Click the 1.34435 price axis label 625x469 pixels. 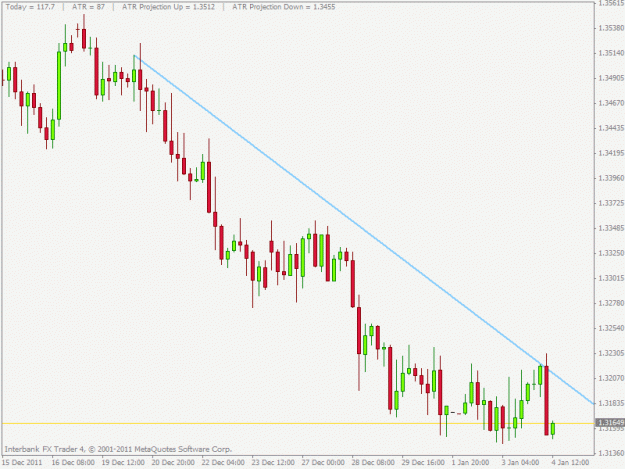pos(611,128)
